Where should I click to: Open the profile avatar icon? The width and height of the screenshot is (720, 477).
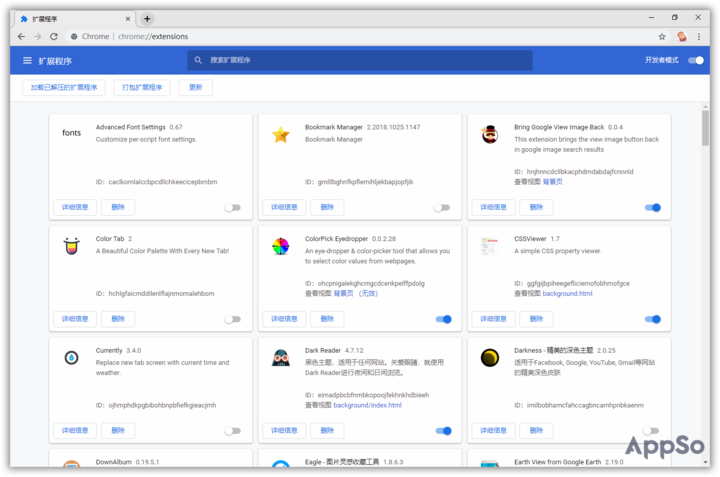pos(682,37)
